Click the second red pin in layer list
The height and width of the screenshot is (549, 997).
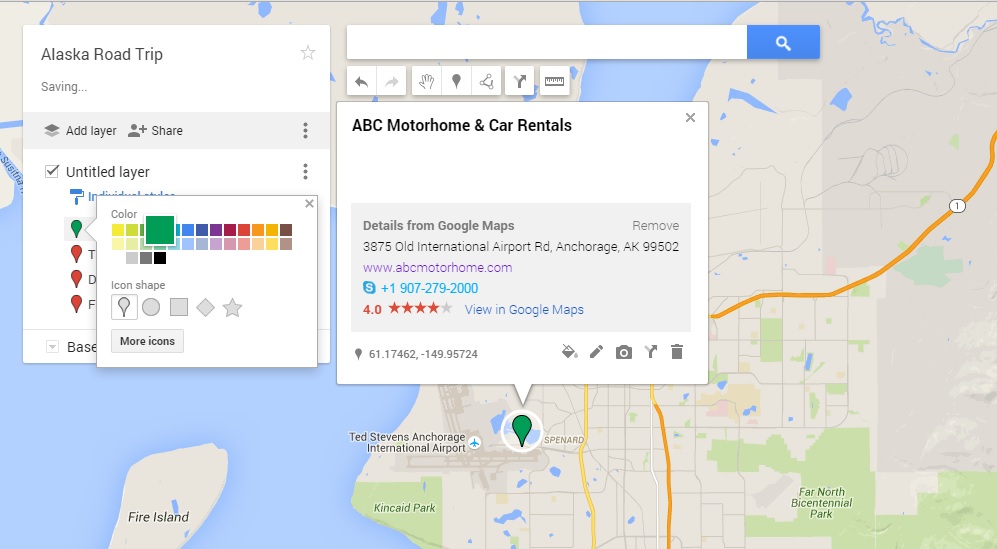[x=76, y=279]
